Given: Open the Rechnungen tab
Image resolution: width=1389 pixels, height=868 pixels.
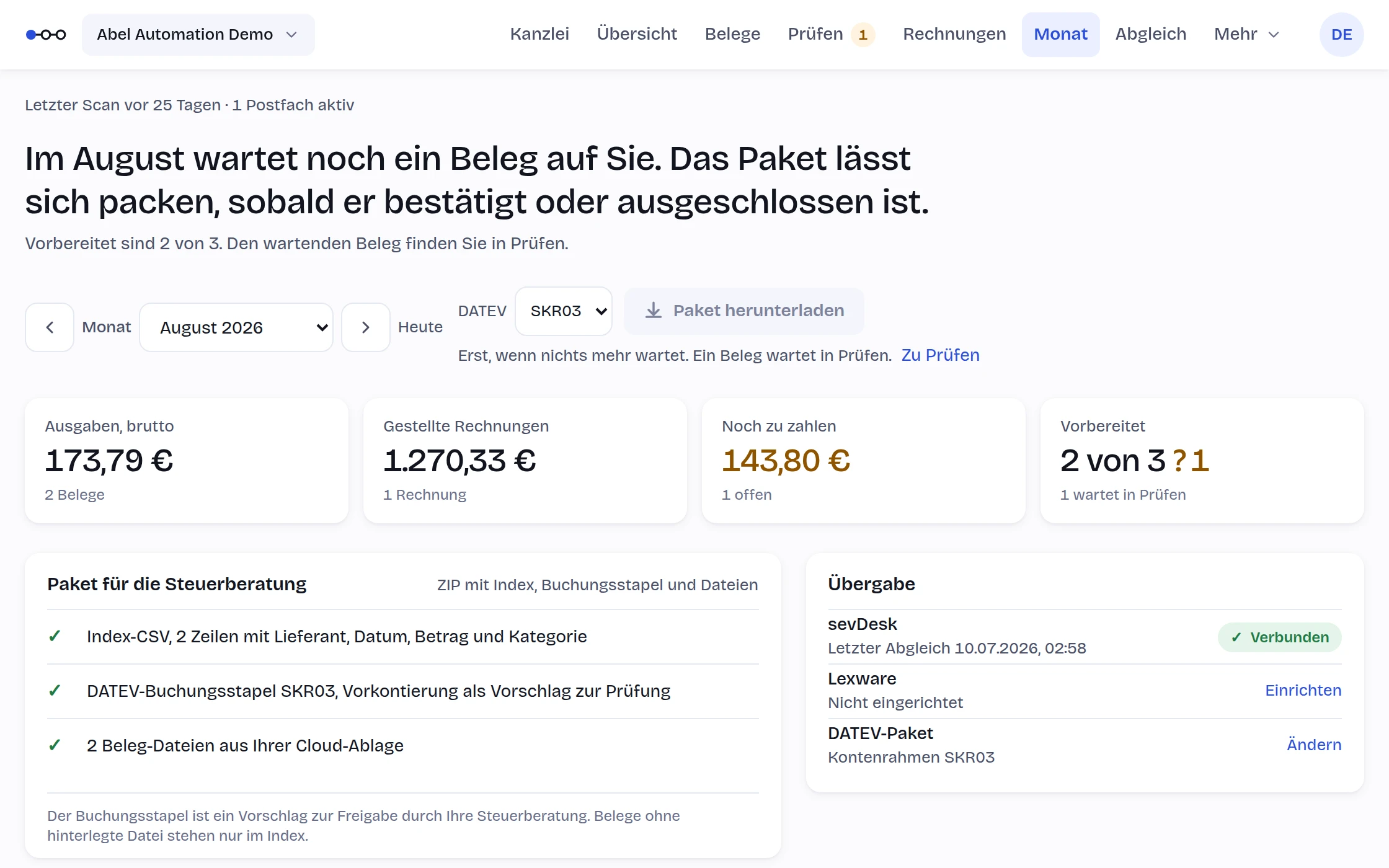Looking at the screenshot, I should pos(954,35).
